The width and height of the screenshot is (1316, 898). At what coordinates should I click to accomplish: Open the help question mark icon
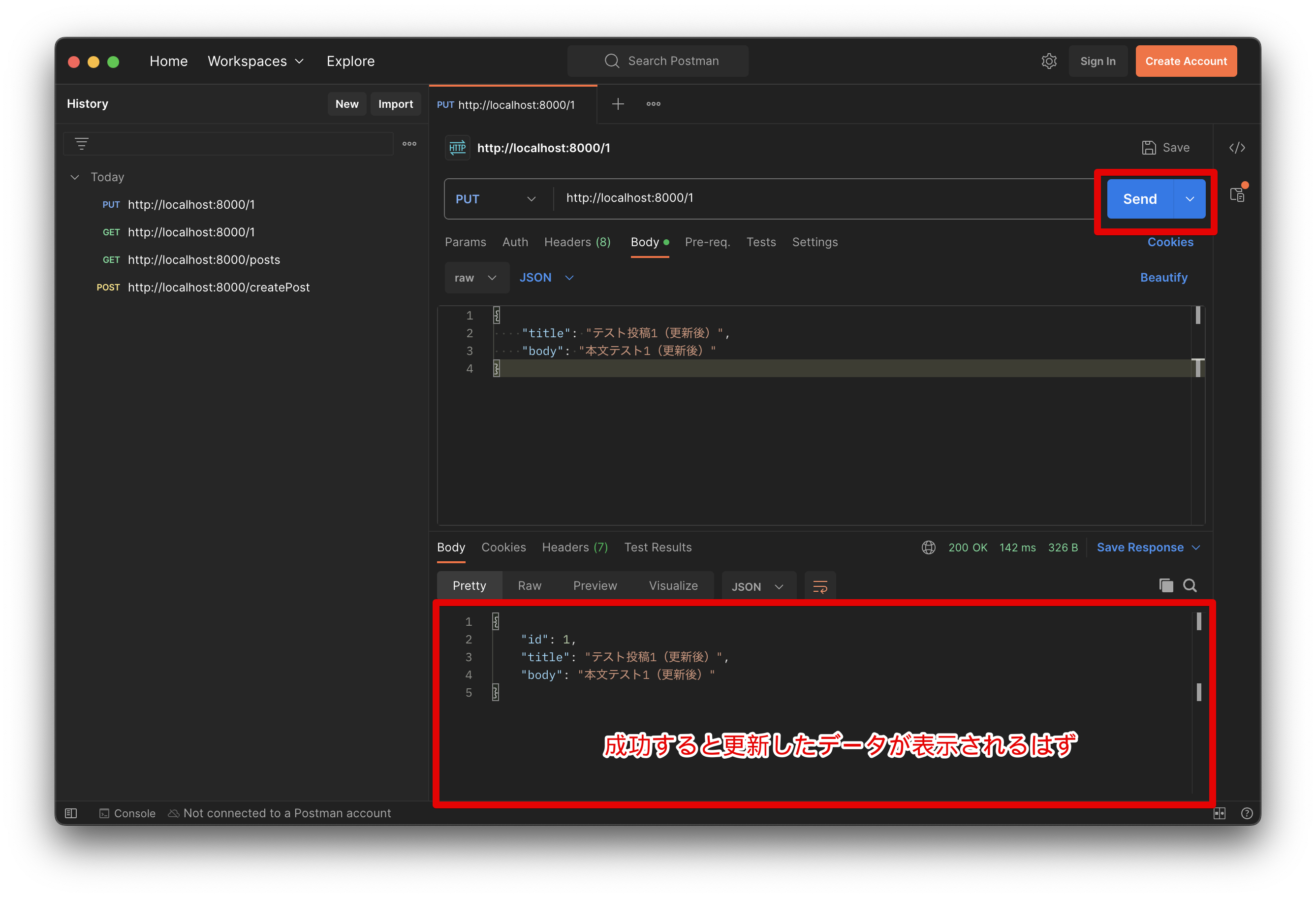click(x=1246, y=813)
